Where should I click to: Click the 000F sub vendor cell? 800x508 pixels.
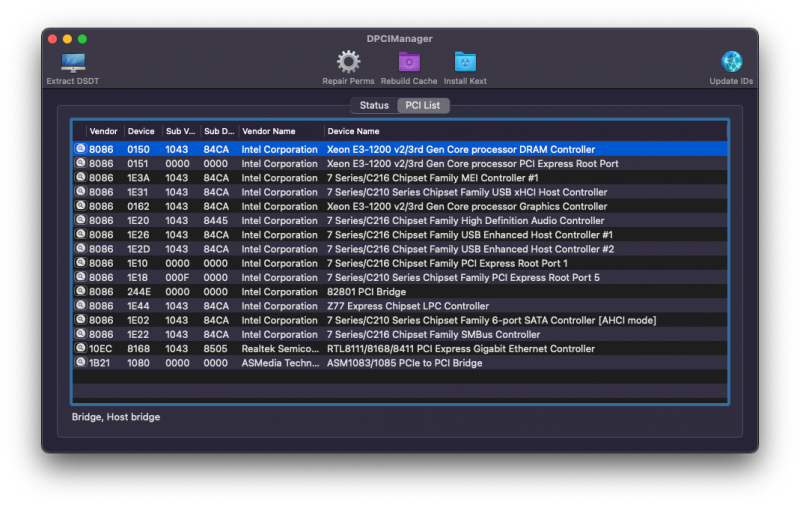tap(177, 278)
